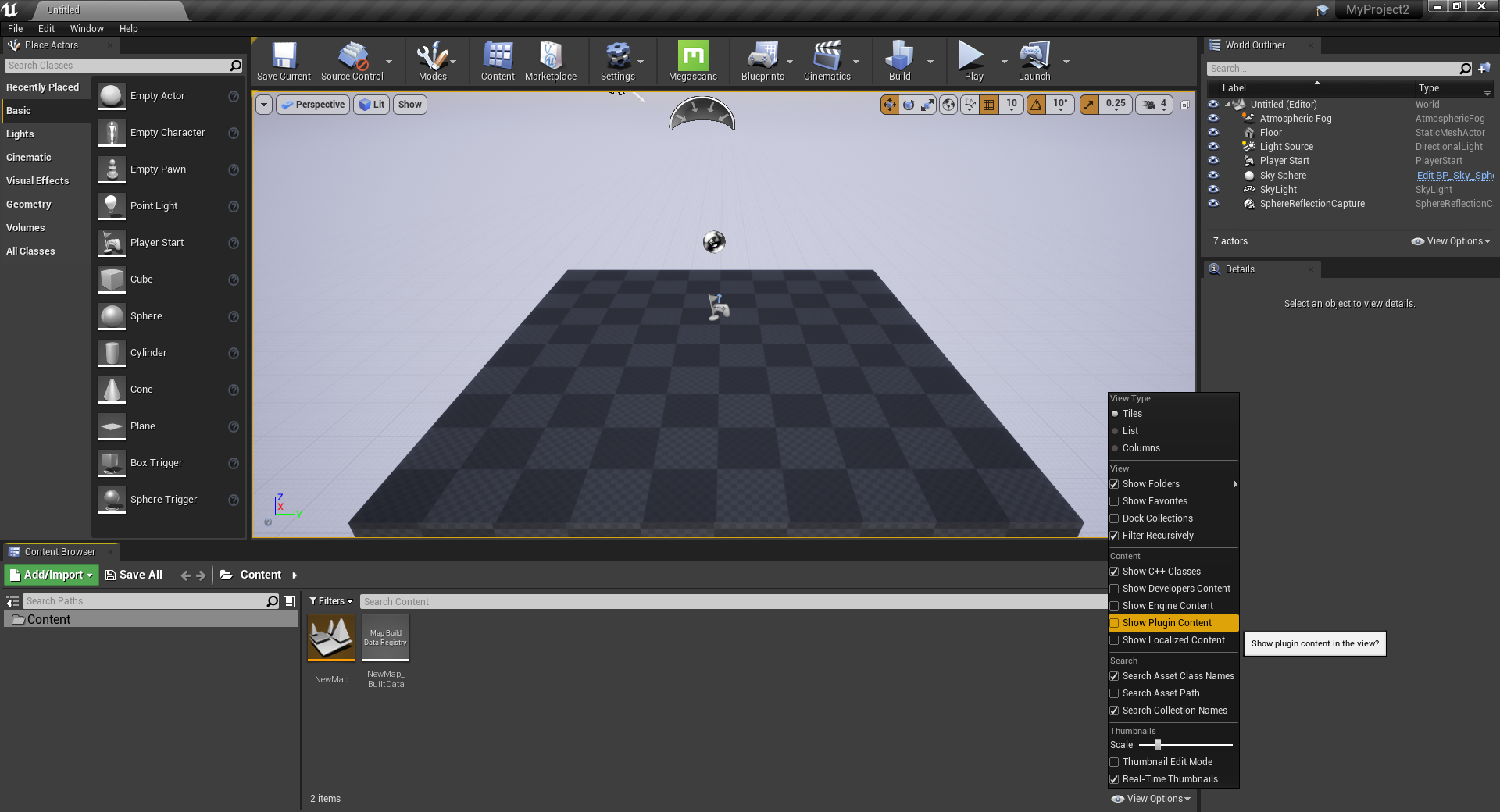The width and height of the screenshot is (1500, 812).
Task: Toggle scale snapping icon in viewport
Action: (x=1090, y=105)
